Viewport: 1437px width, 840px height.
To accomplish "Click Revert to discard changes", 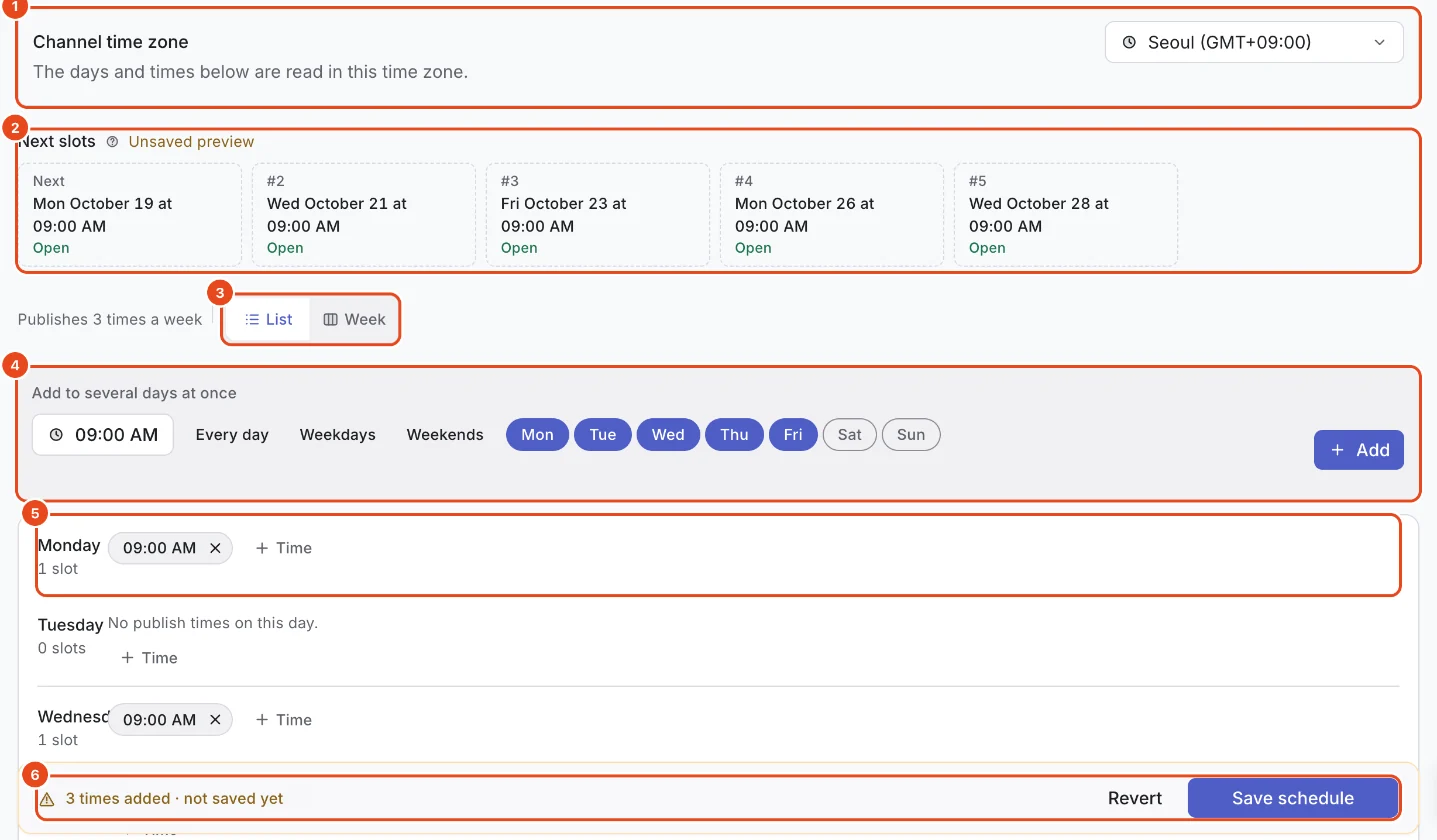I will click(x=1135, y=798).
